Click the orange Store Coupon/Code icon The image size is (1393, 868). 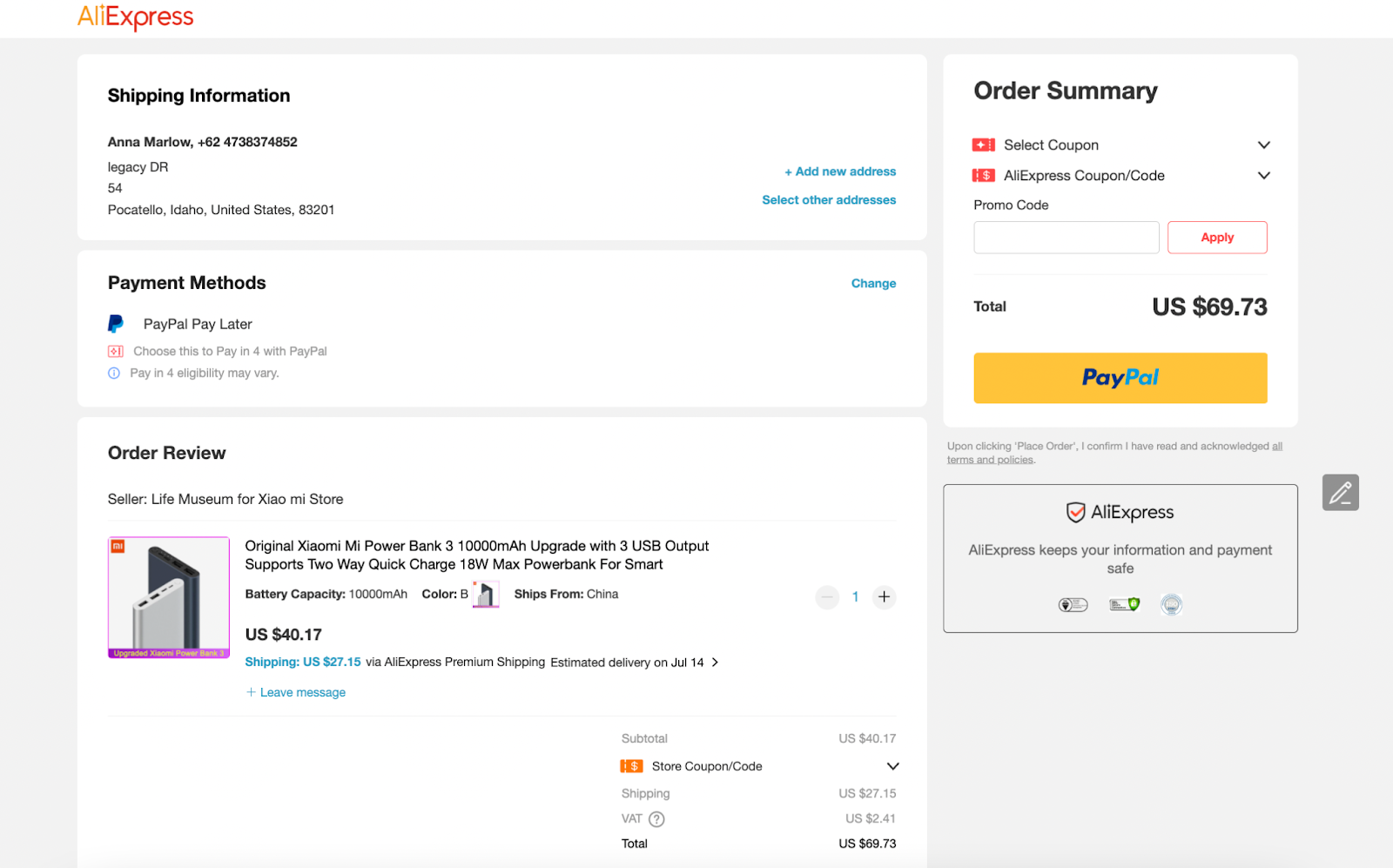pos(631,766)
